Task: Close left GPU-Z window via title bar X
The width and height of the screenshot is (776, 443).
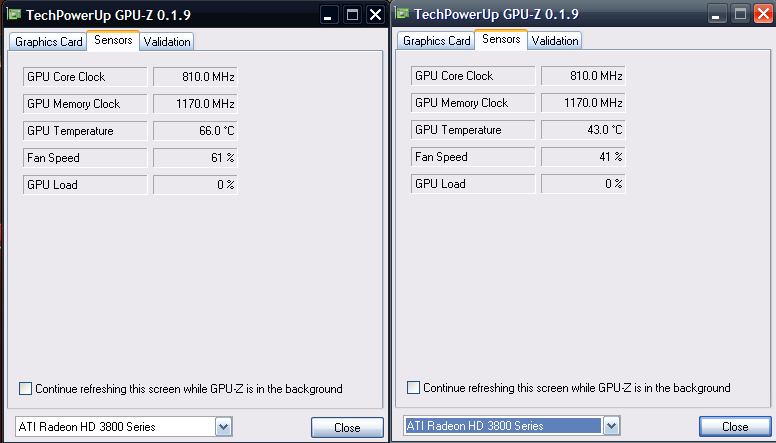Action: point(376,15)
